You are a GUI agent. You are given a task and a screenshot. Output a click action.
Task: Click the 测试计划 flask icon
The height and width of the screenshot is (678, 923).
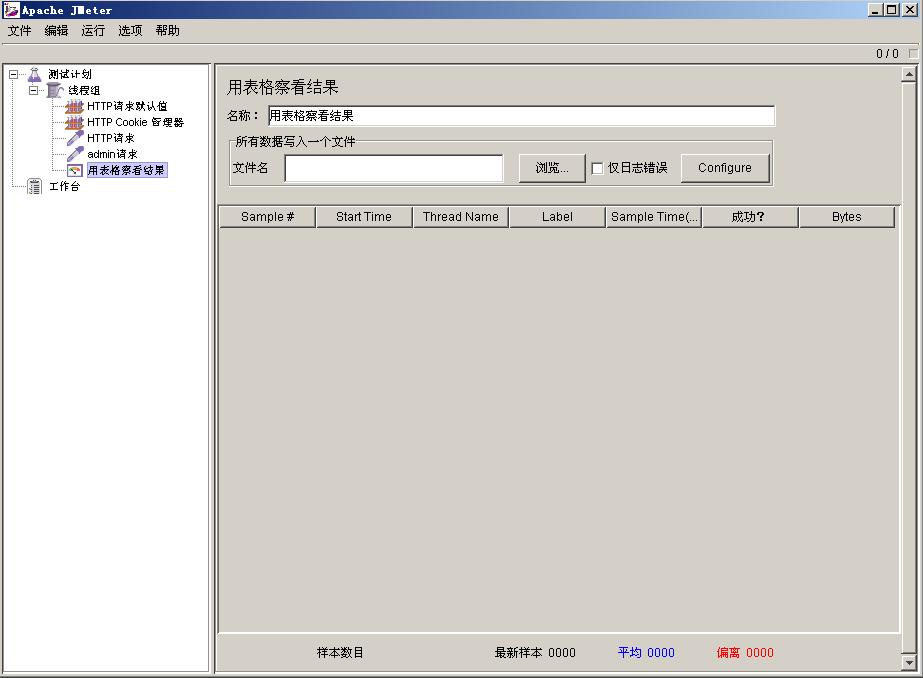point(35,74)
